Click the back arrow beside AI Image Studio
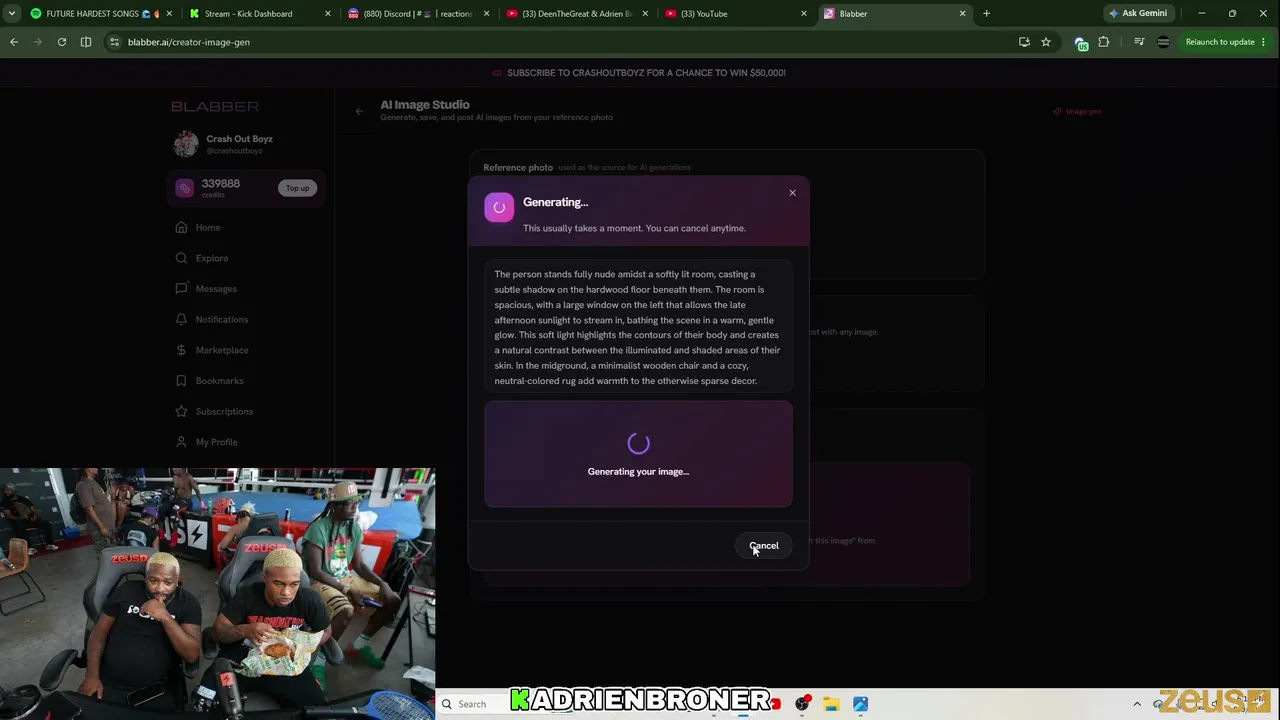Viewport: 1280px width, 720px height. point(359,111)
